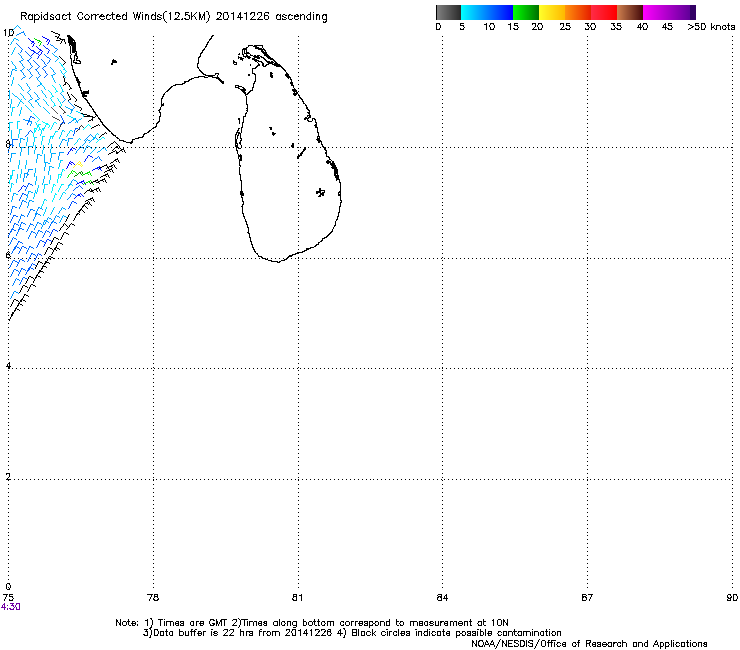Click the star-shaped marker on Sri Lanka
740x650 pixels.
[320, 192]
